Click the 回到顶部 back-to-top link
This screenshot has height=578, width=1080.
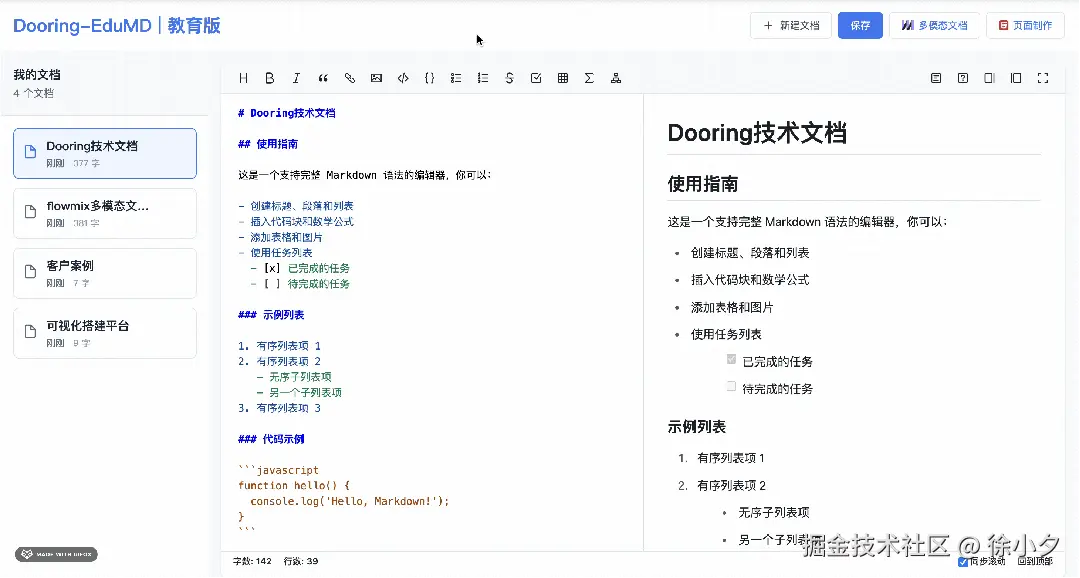pos(1035,562)
